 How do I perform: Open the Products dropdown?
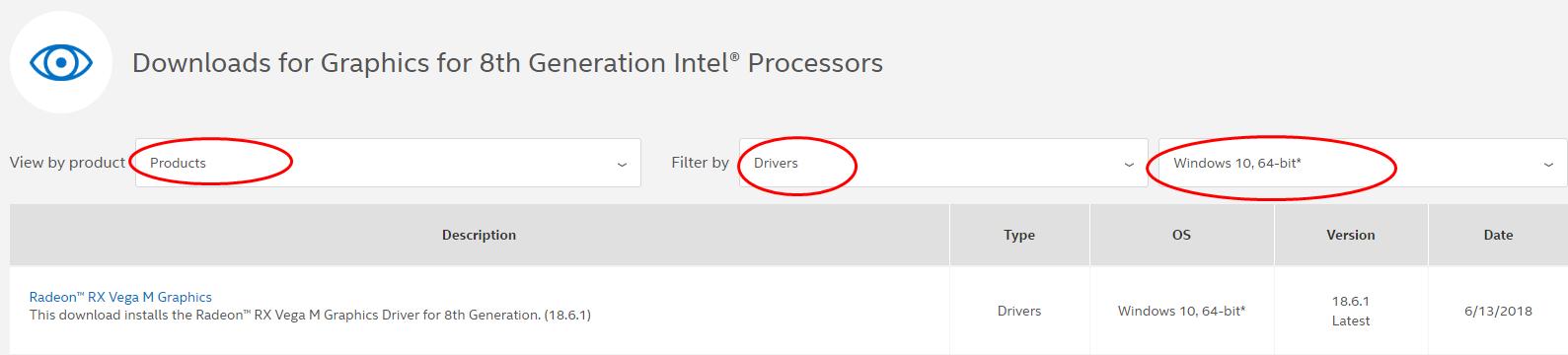click(x=388, y=163)
